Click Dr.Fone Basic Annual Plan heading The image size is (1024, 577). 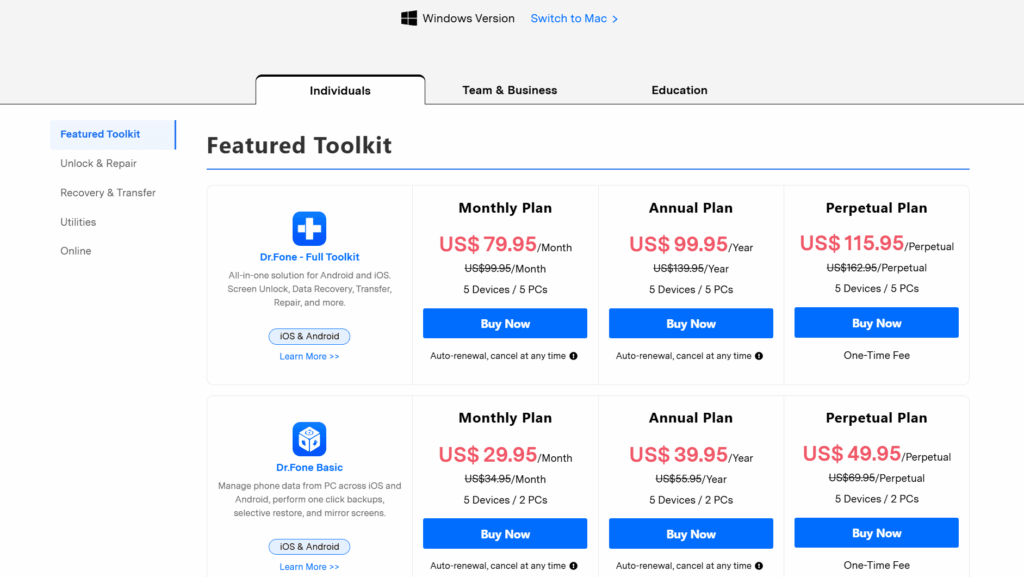pos(691,418)
